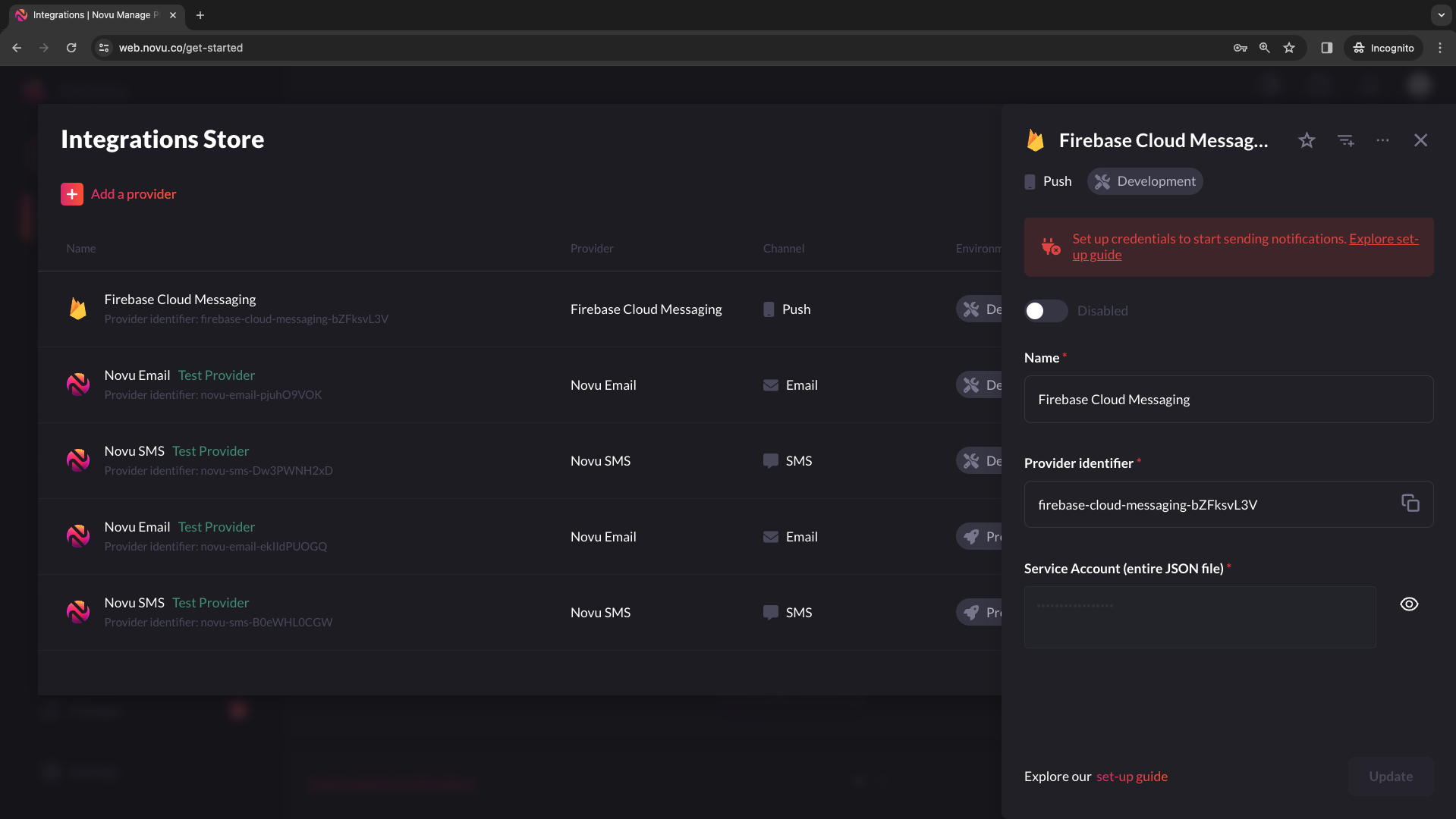The image size is (1456, 819).
Task: Click SMS channel cell in novu-sms-Dw3PWNH2xD row
Action: click(788, 461)
